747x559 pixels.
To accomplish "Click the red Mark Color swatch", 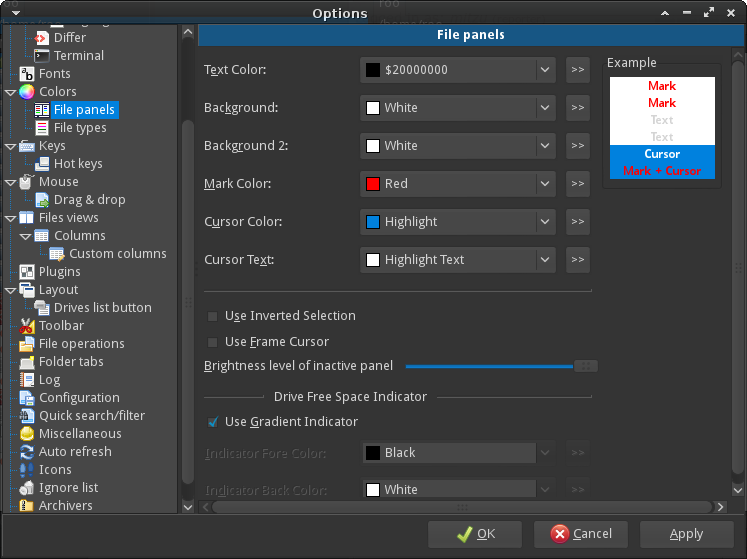I will coord(373,184).
